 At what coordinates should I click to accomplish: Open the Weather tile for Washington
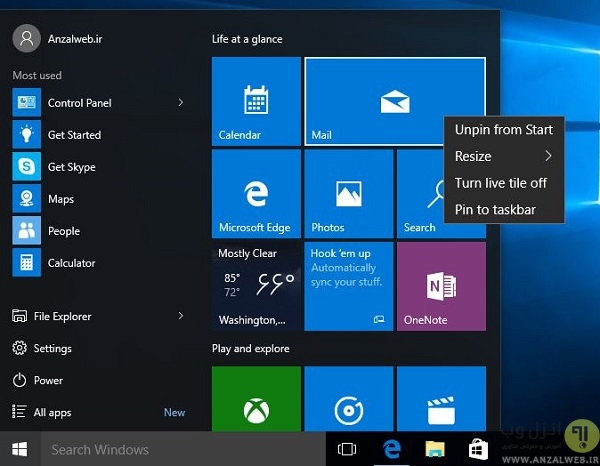point(256,286)
